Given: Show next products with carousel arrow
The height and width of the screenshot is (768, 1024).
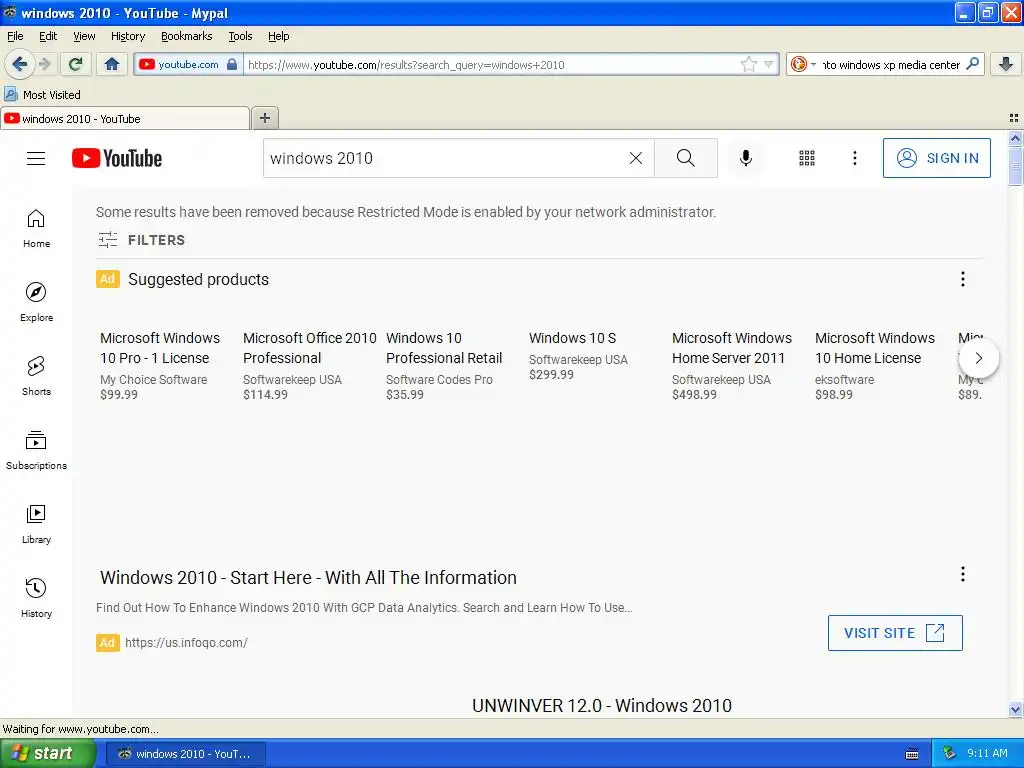Looking at the screenshot, I should tap(978, 358).
